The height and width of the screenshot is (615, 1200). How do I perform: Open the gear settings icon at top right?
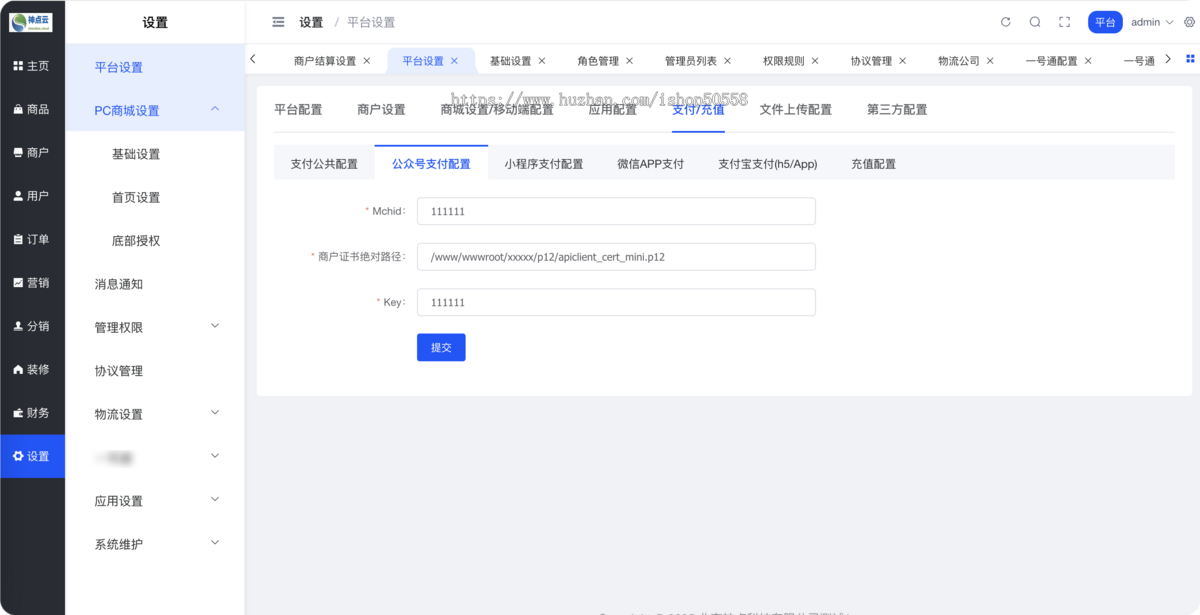click(x=1189, y=22)
